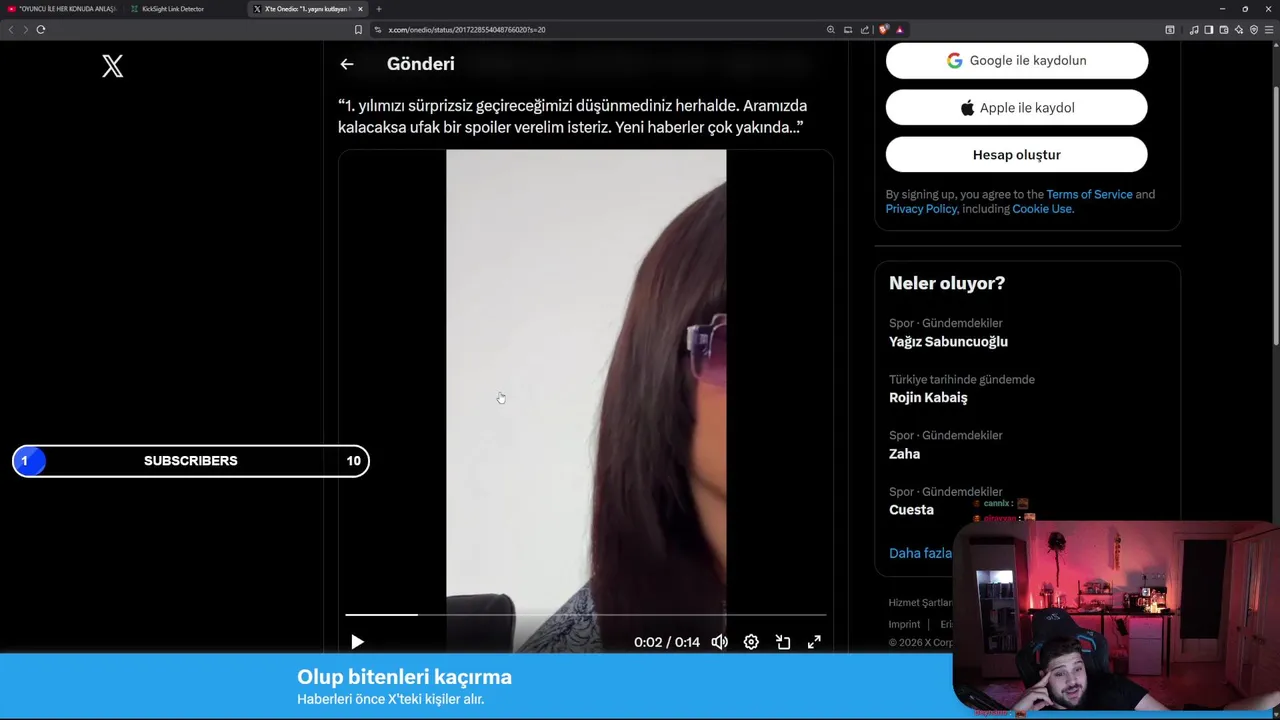The width and height of the screenshot is (1280, 720).
Task: Click the Imprint footer link
Action: click(x=904, y=624)
